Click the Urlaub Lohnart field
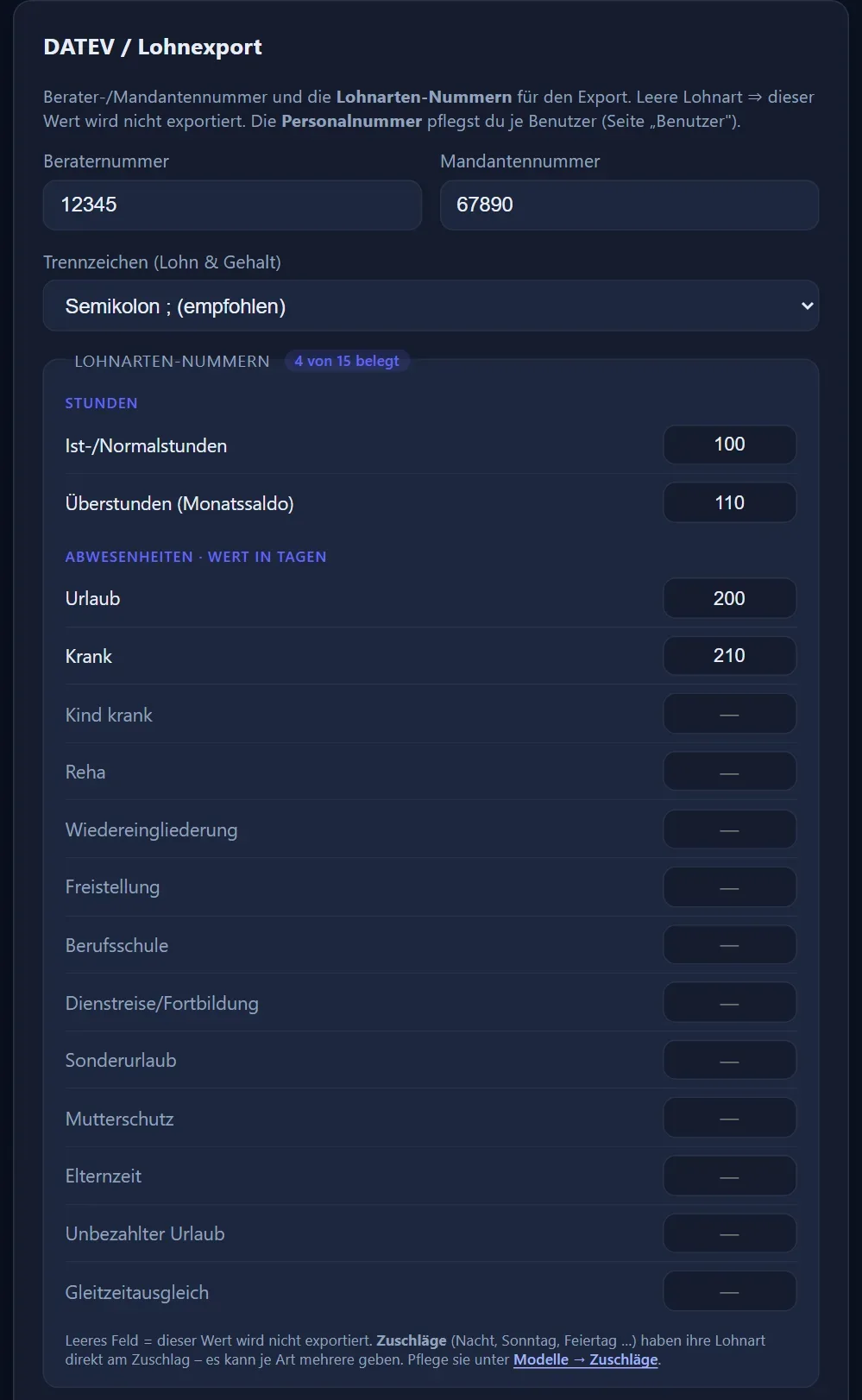The width and height of the screenshot is (862, 1400). tap(729, 598)
